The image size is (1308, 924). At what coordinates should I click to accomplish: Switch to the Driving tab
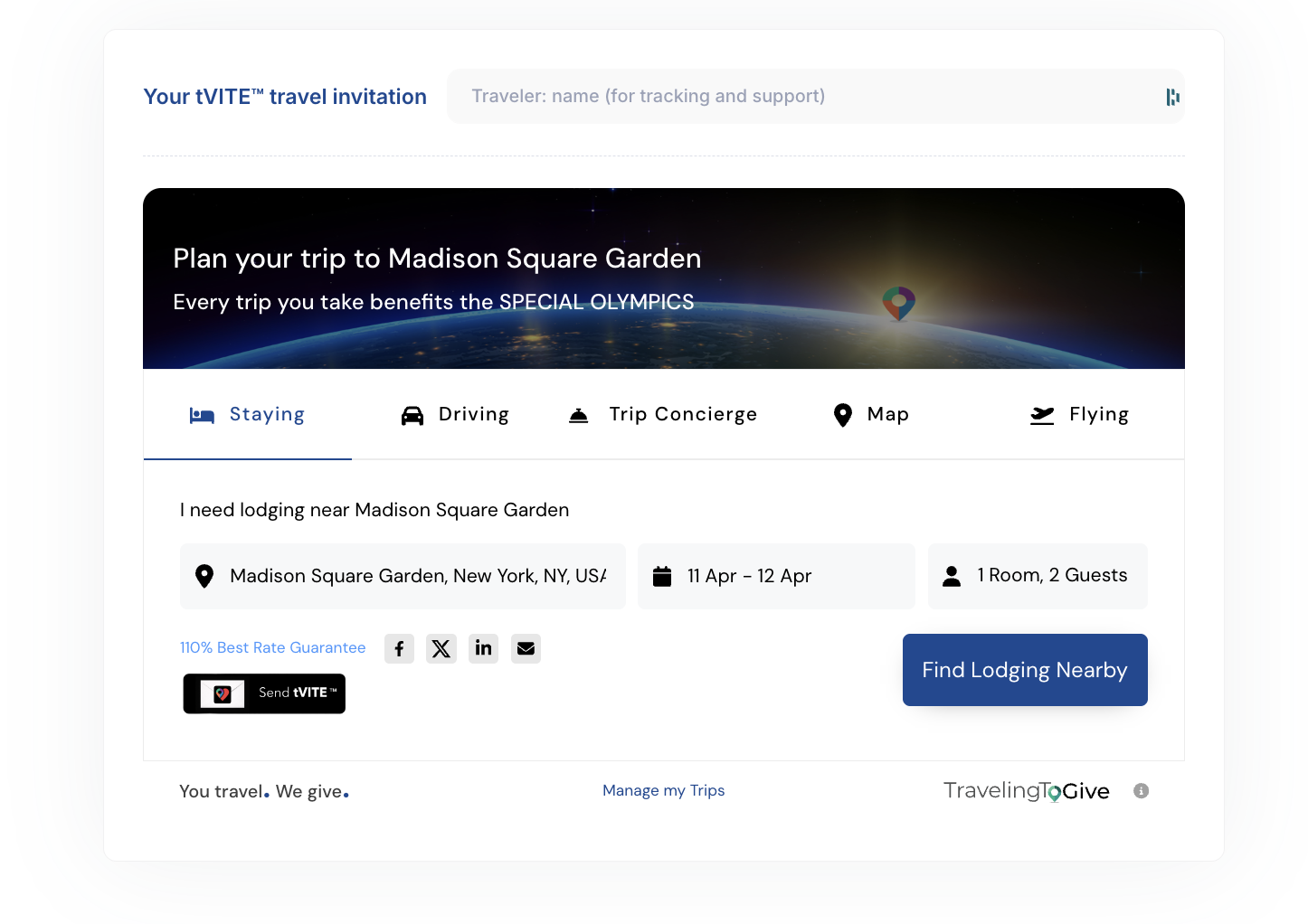455,414
